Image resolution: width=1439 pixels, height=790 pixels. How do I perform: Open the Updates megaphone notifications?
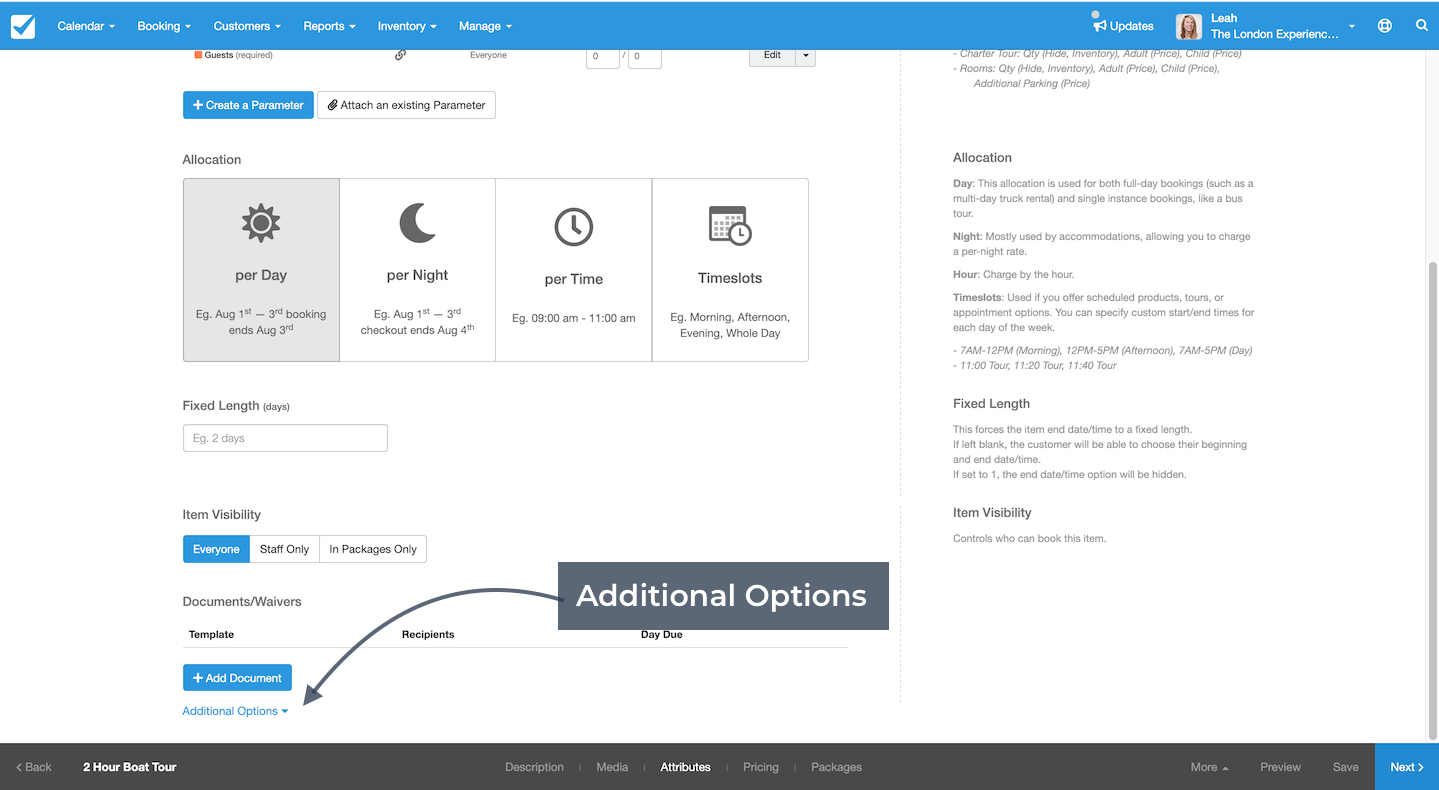(x=1123, y=25)
